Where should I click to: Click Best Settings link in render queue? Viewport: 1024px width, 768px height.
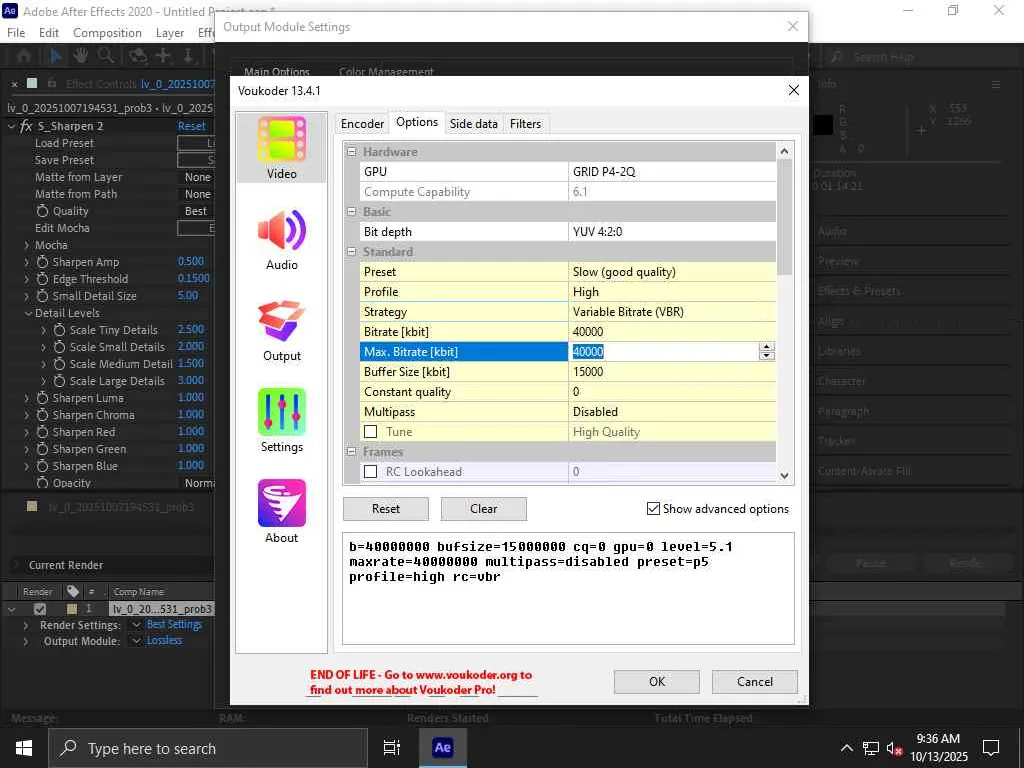point(174,624)
